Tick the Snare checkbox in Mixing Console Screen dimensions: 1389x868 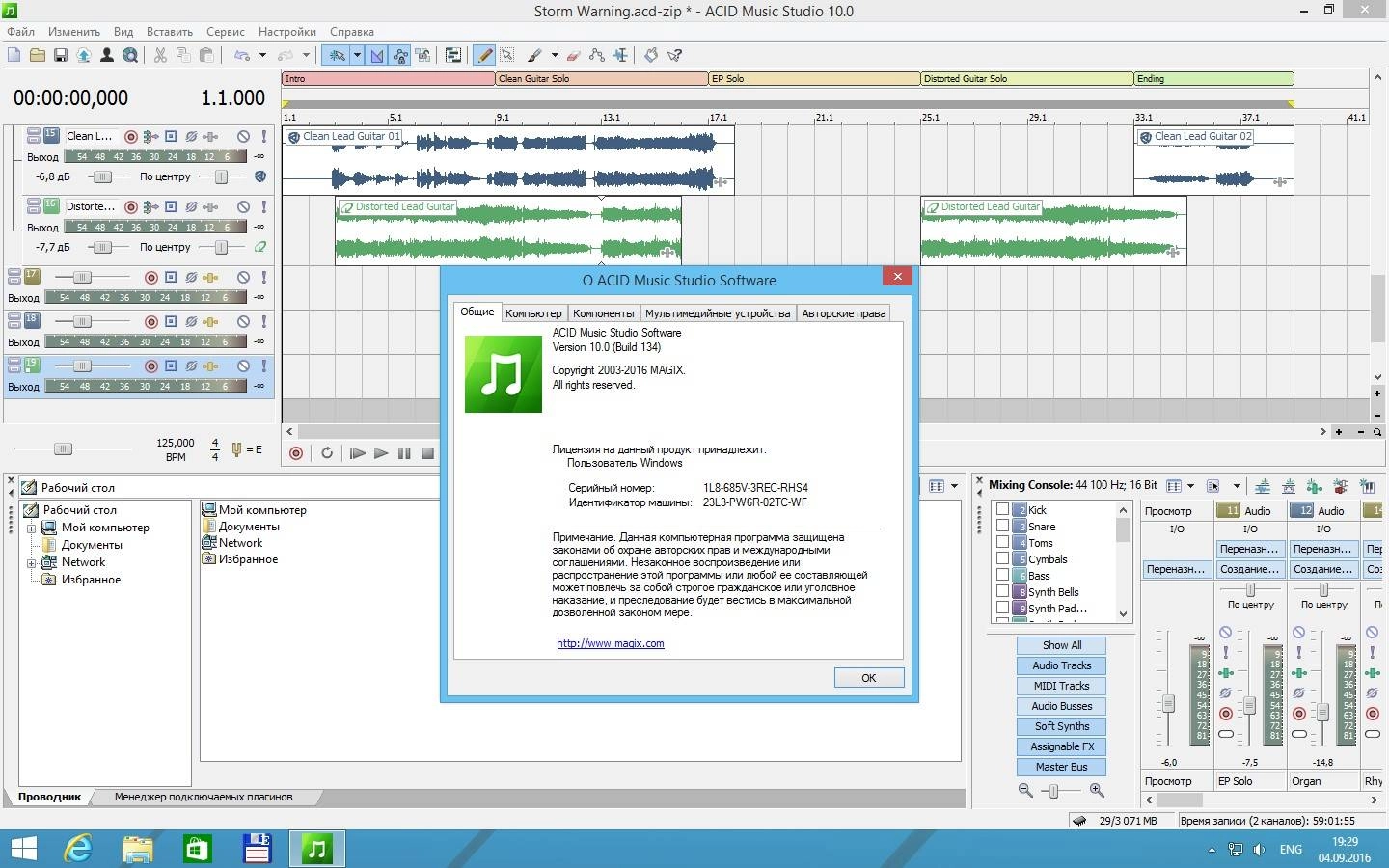tap(1002, 526)
